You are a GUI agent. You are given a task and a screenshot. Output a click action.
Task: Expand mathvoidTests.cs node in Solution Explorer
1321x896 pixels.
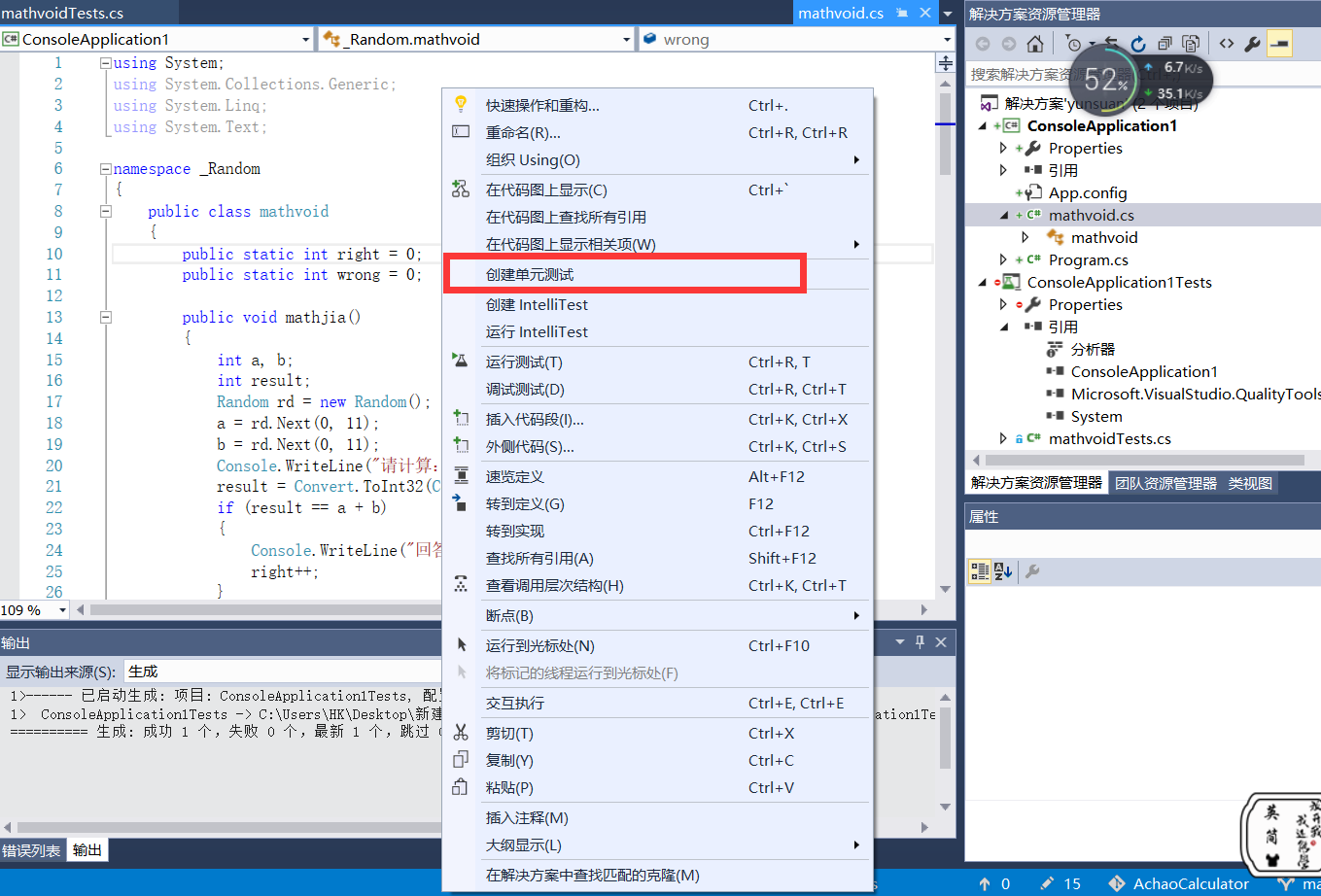(1004, 438)
